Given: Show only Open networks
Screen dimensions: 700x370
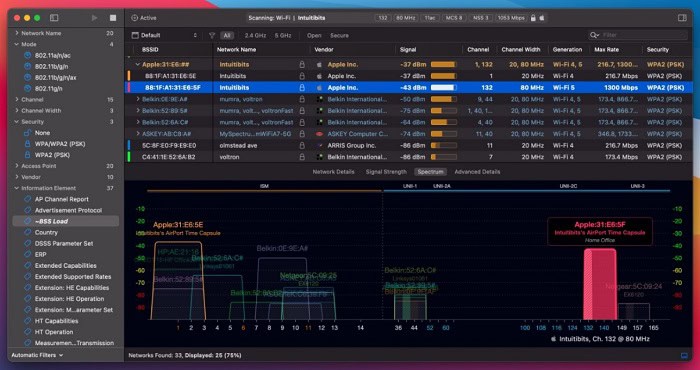Looking at the screenshot, I should (x=314, y=35).
